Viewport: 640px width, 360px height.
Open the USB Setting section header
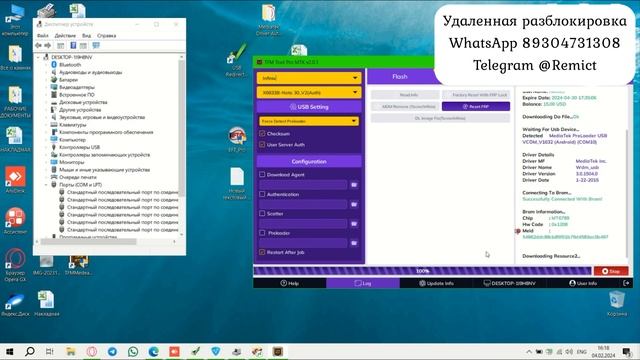(x=309, y=107)
